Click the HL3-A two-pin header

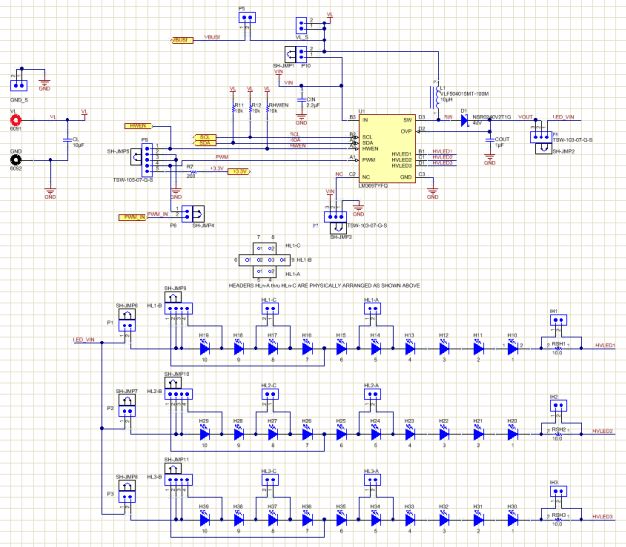[372, 480]
